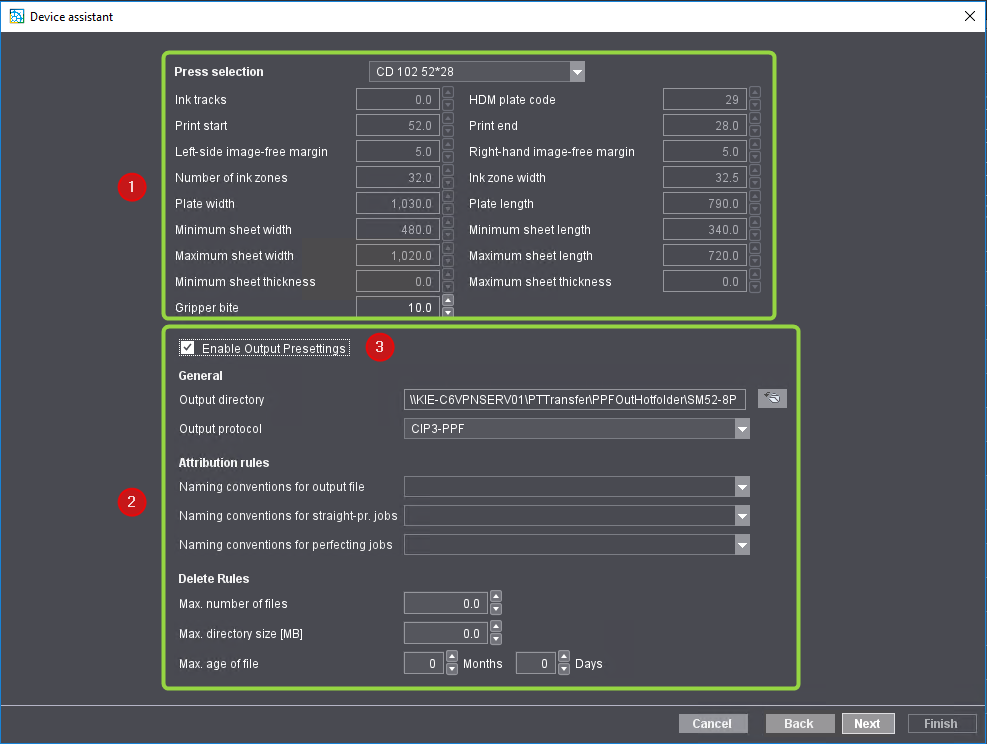Click the browse icon next to Output directory

click(x=772, y=399)
